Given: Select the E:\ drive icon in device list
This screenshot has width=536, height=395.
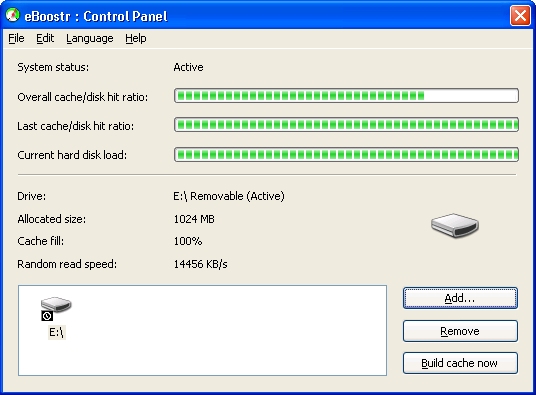Looking at the screenshot, I should coord(56,305).
